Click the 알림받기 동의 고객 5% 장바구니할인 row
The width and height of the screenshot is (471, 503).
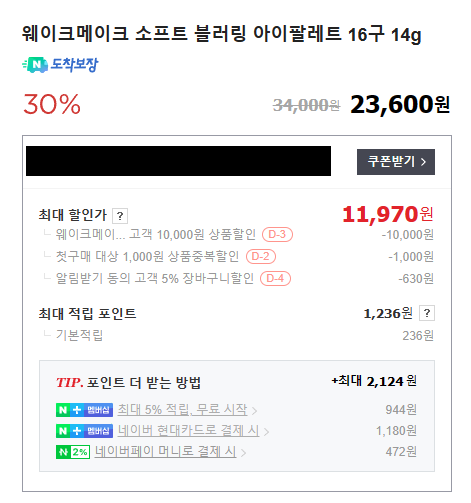[236, 278]
